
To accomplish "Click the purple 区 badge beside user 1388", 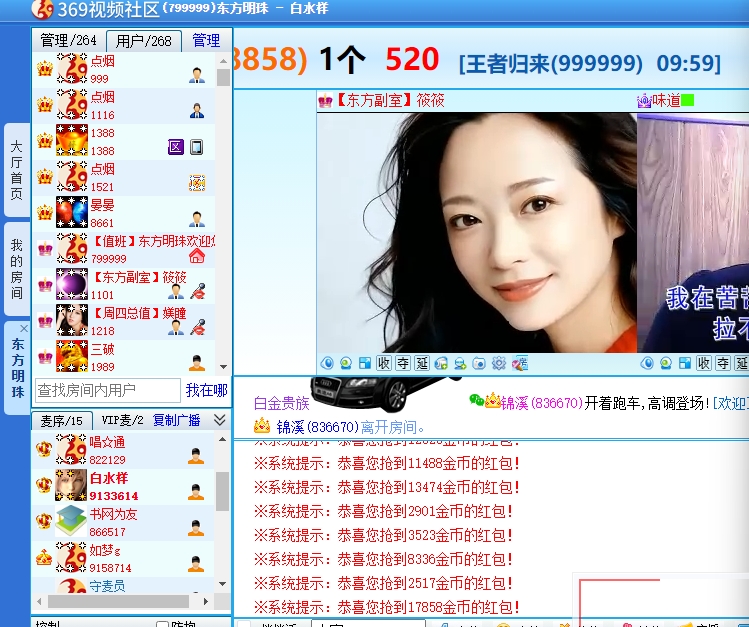I will tap(176, 147).
